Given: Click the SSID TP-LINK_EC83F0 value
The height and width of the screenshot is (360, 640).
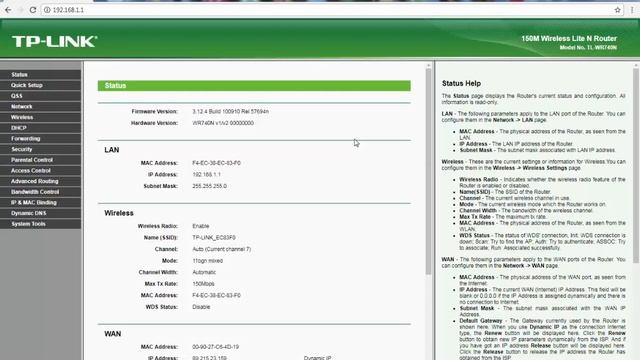Looking at the screenshot, I should pos(213,238).
